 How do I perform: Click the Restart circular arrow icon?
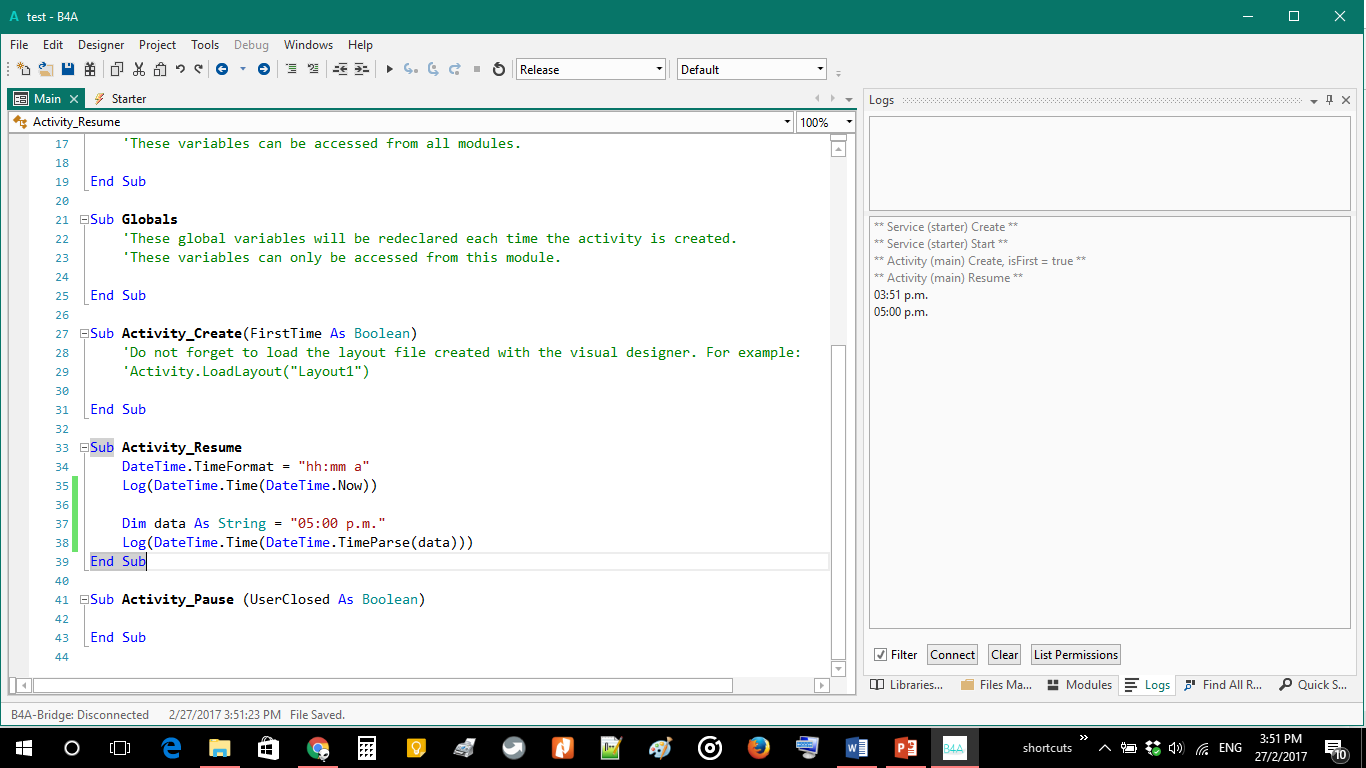point(499,69)
